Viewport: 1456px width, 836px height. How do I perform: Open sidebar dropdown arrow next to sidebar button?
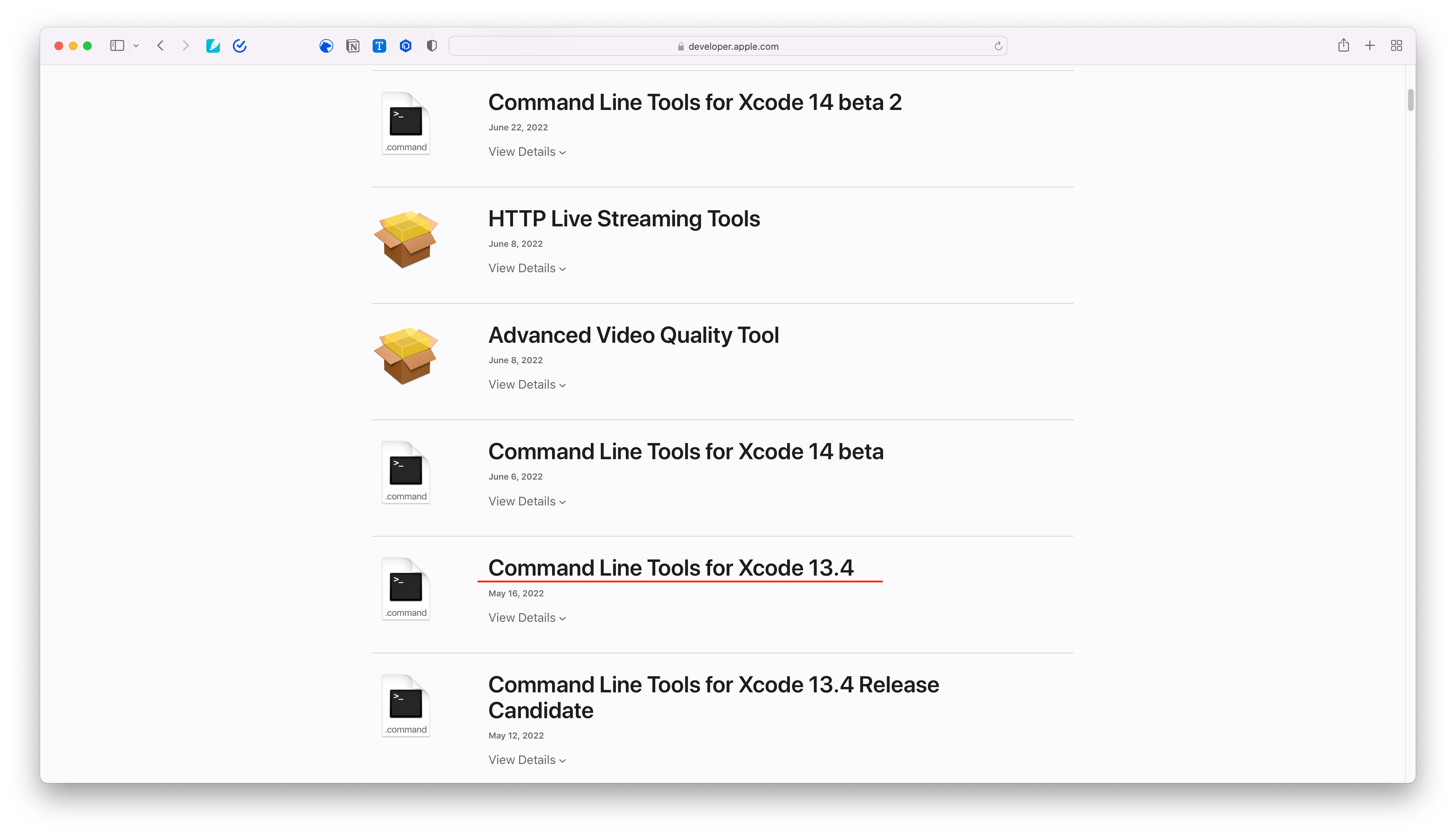click(x=136, y=46)
